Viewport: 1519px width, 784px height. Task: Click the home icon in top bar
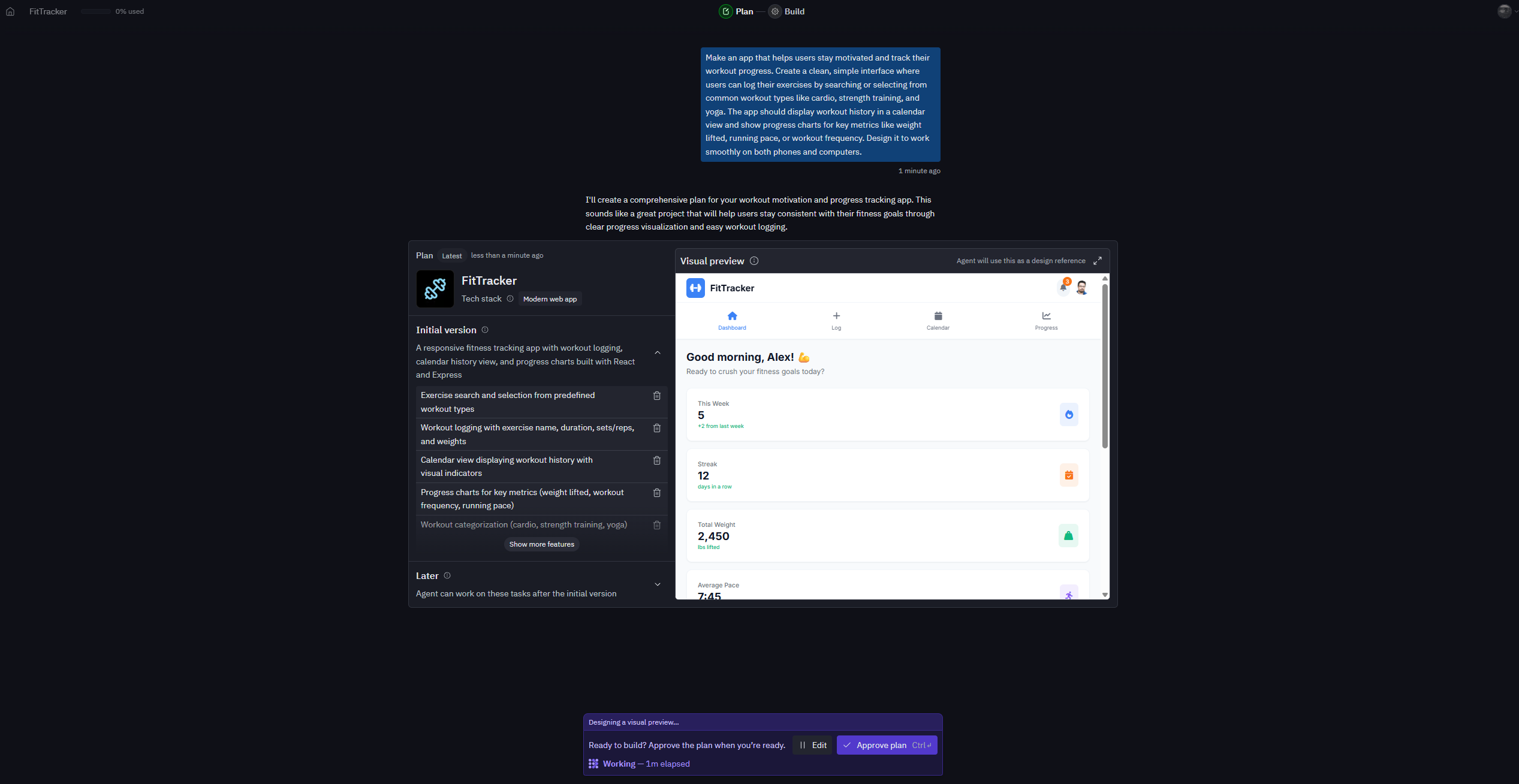[10, 11]
